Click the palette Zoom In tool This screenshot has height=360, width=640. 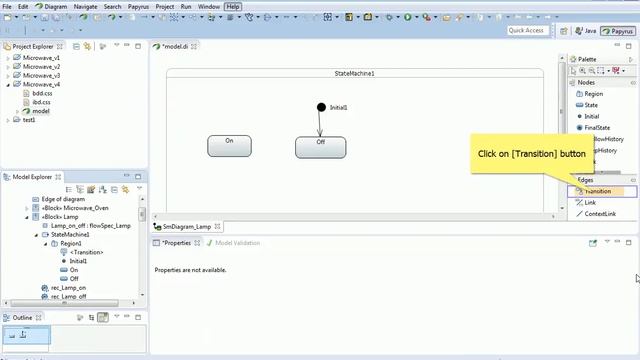point(582,71)
